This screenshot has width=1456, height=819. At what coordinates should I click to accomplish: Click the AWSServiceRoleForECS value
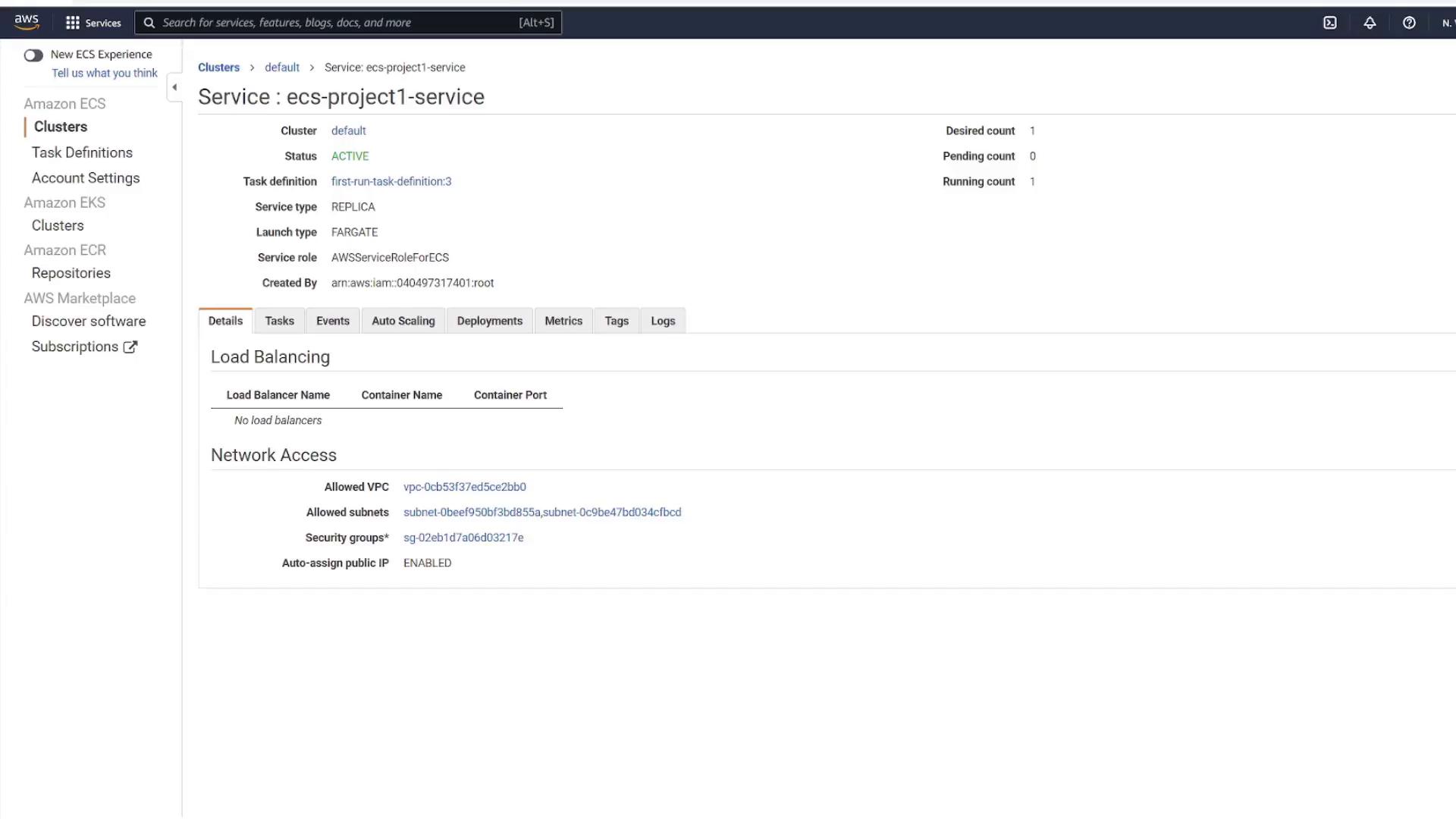click(390, 258)
